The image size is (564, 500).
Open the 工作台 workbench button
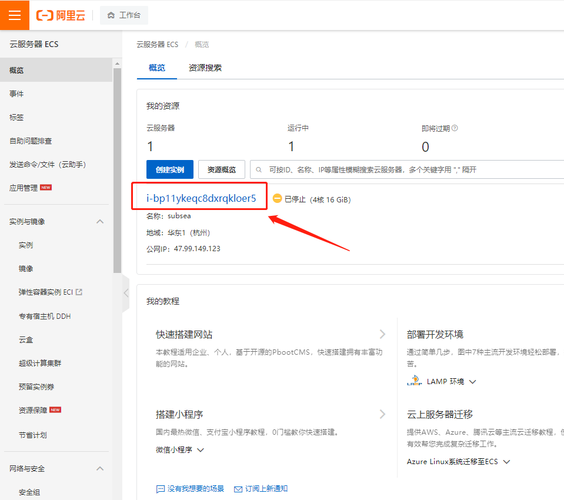pyautogui.click(x=124, y=15)
